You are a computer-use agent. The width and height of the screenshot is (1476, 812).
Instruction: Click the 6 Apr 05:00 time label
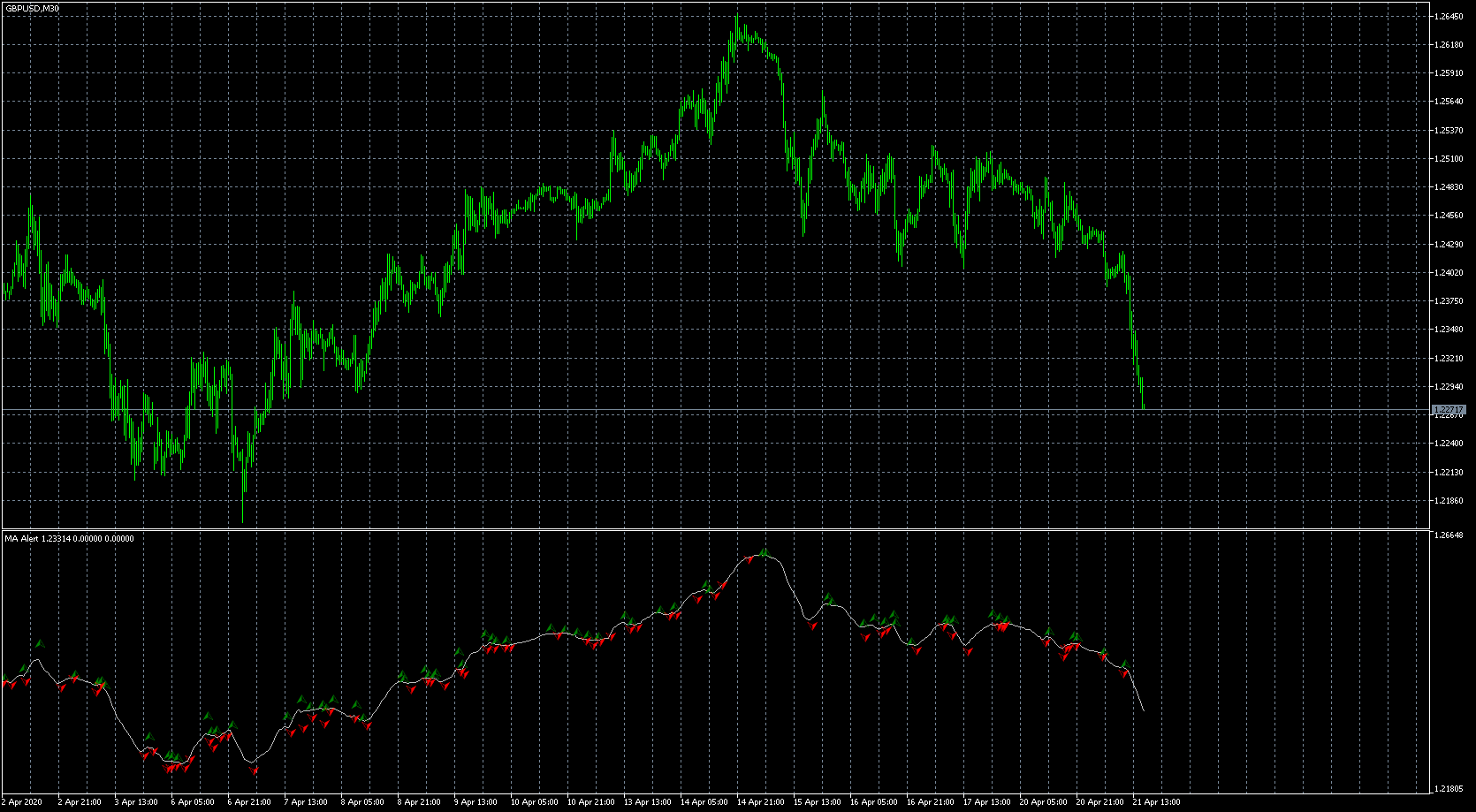193,802
